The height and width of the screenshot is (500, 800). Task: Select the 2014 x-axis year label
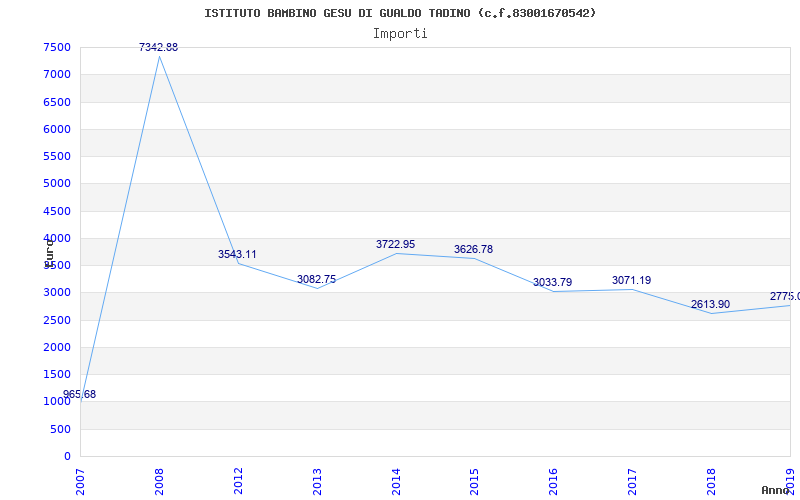(396, 482)
